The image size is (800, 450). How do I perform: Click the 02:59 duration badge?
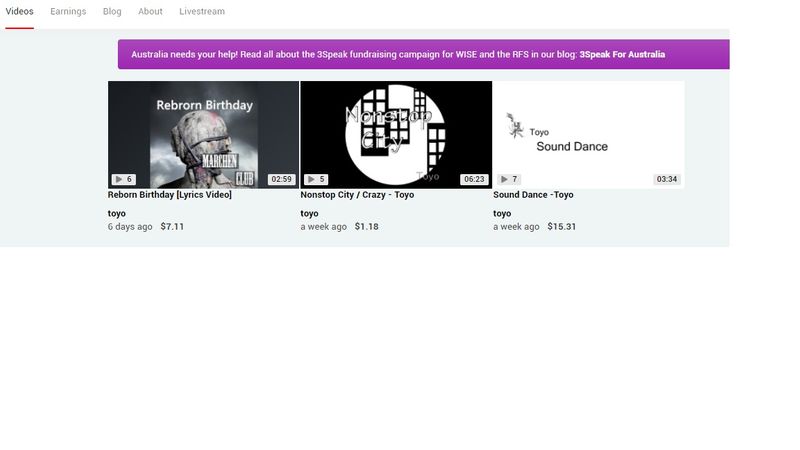pyautogui.click(x=281, y=180)
